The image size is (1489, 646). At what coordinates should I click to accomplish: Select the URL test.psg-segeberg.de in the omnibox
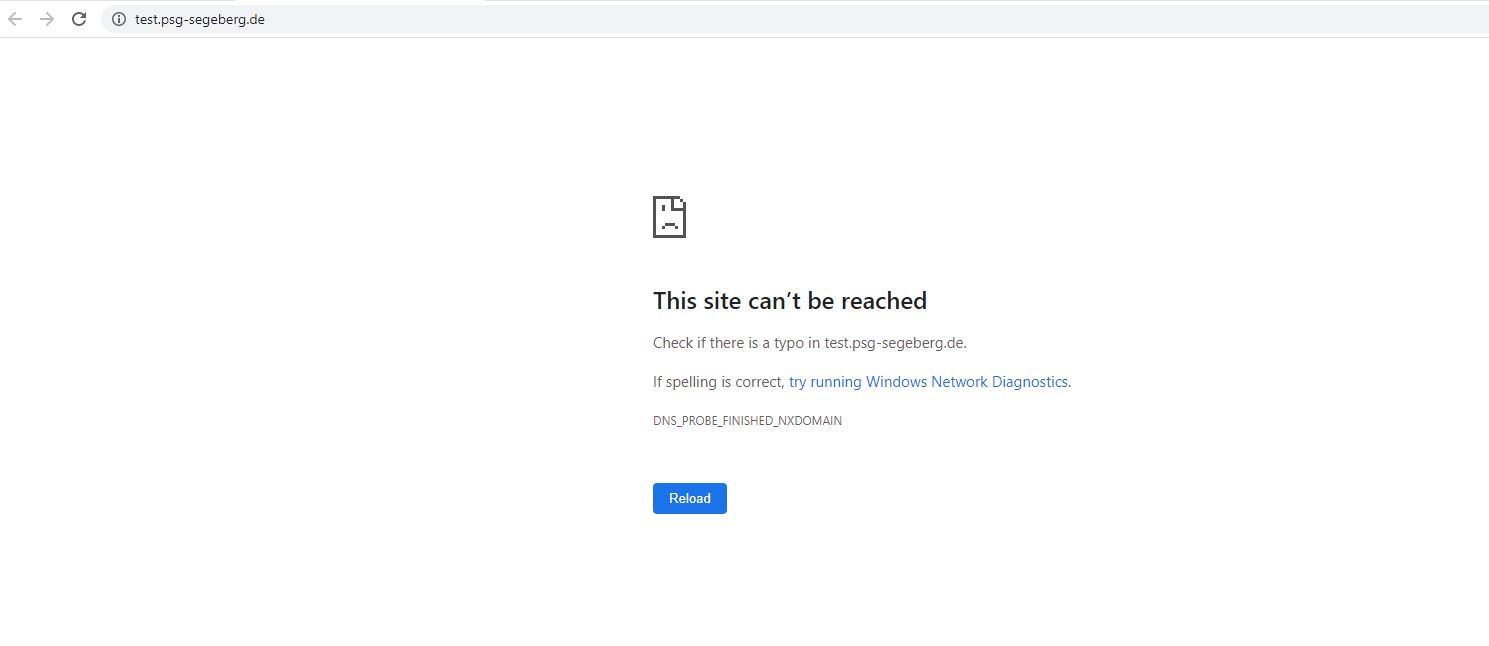[198, 18]
